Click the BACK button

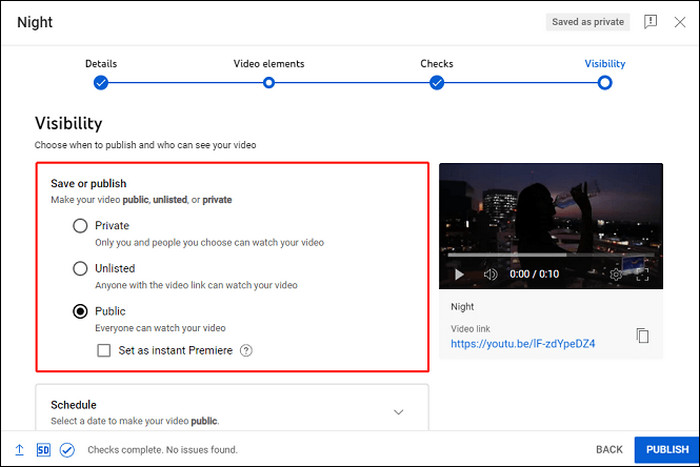coord(609,450)
